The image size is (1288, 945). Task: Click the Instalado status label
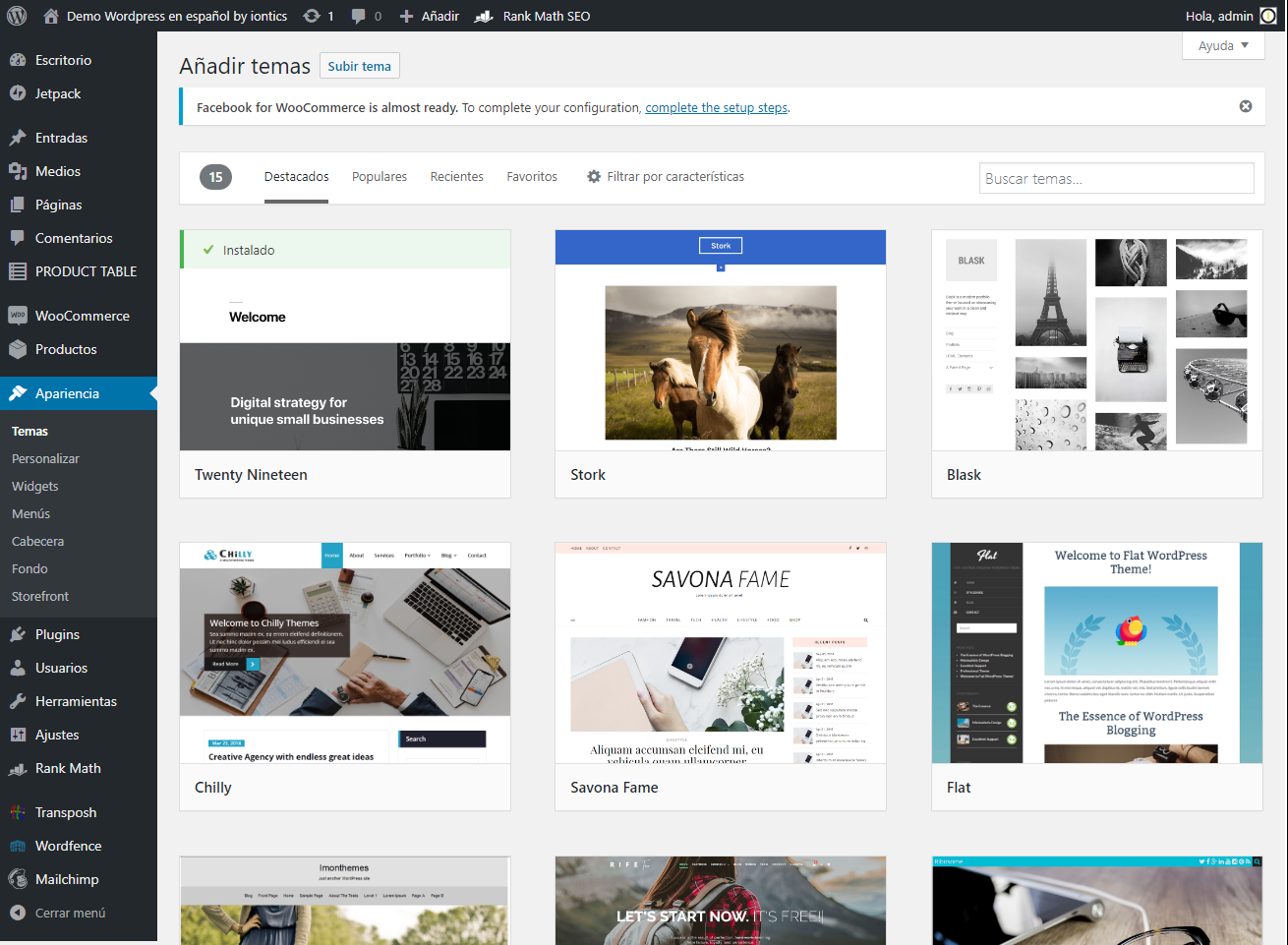pyautogui.click(x=249, y=250)
